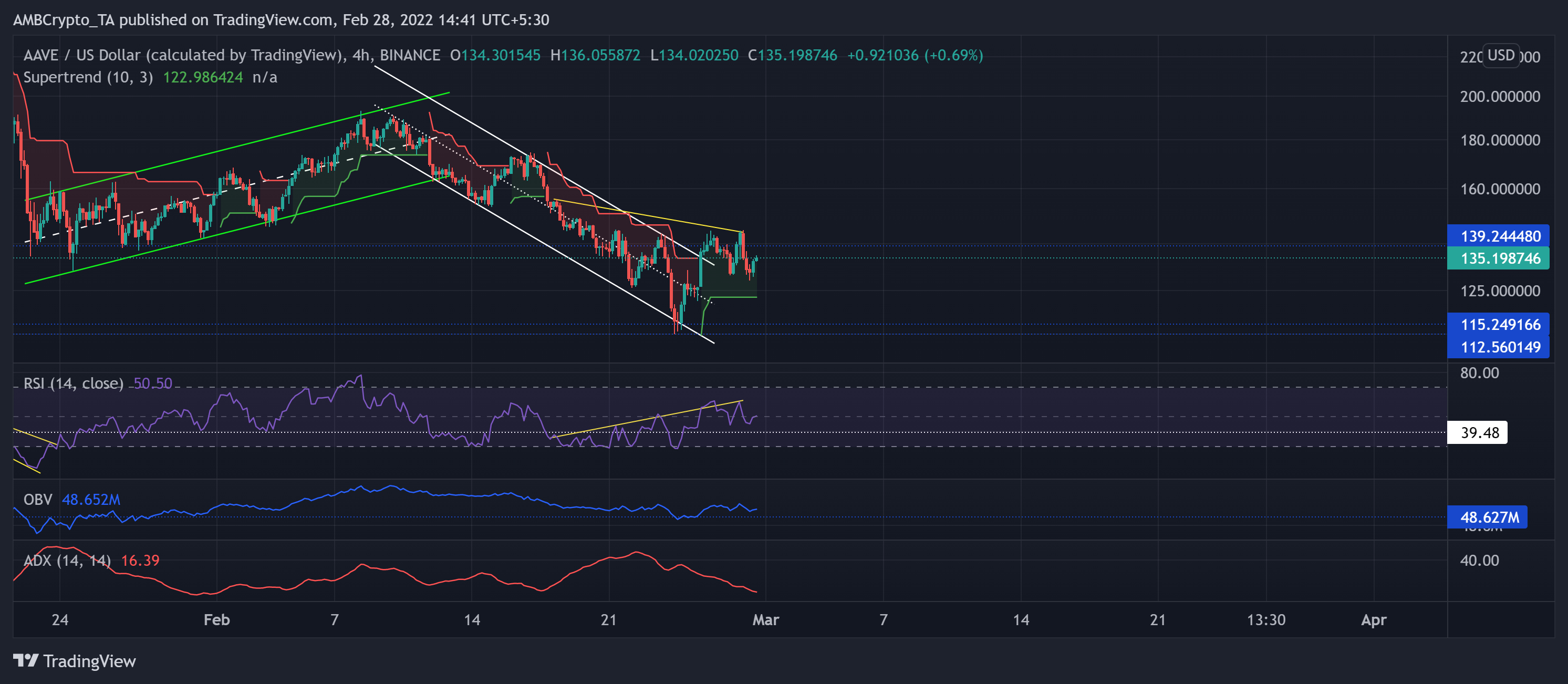Image resolution: width=1568 pixels, height=684 pixels.
Task: Select the current price tag 135.198746
Action: coord(1500,258)
